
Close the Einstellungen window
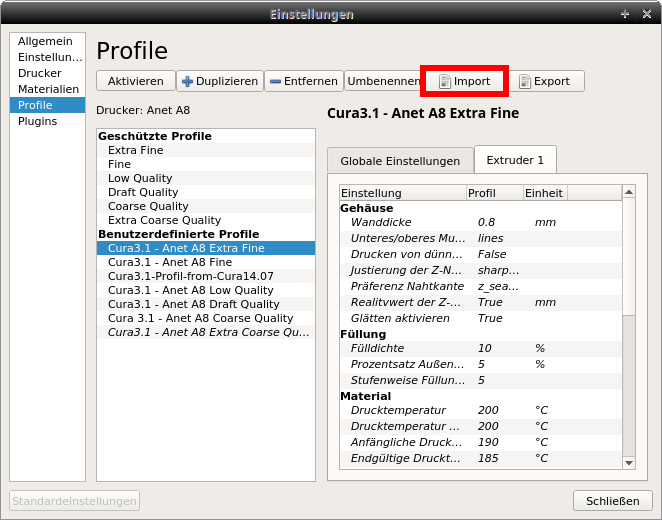click(x=646, y=14)
